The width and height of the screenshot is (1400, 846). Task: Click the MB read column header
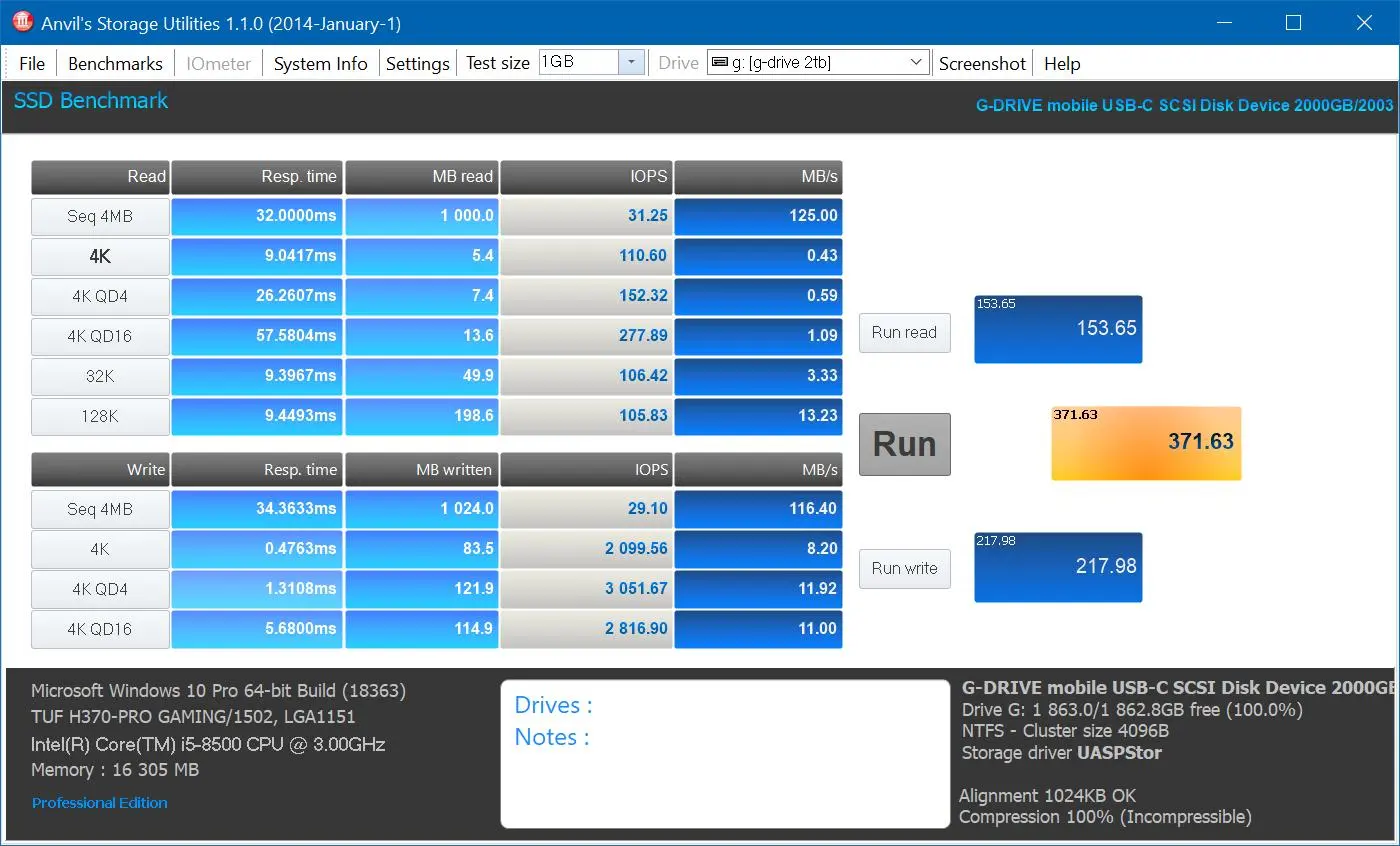point(422,177)
